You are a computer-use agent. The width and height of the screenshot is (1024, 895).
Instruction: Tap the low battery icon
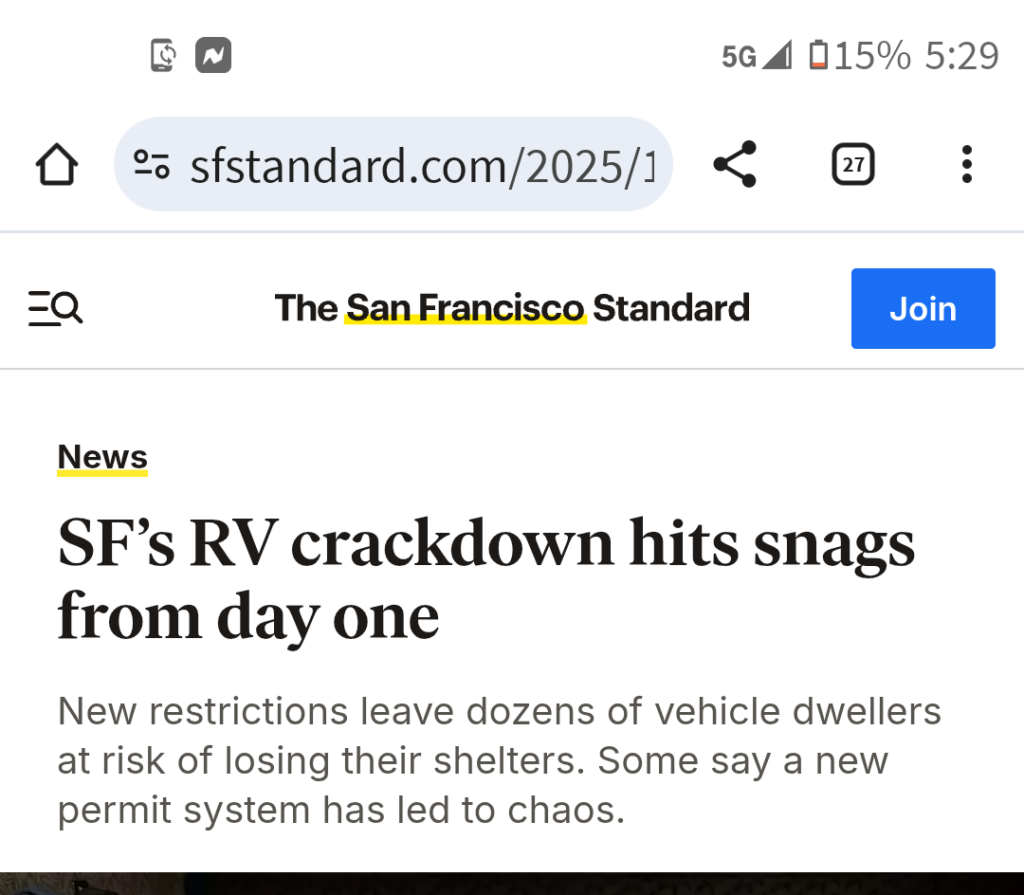(x=818, y=55)
